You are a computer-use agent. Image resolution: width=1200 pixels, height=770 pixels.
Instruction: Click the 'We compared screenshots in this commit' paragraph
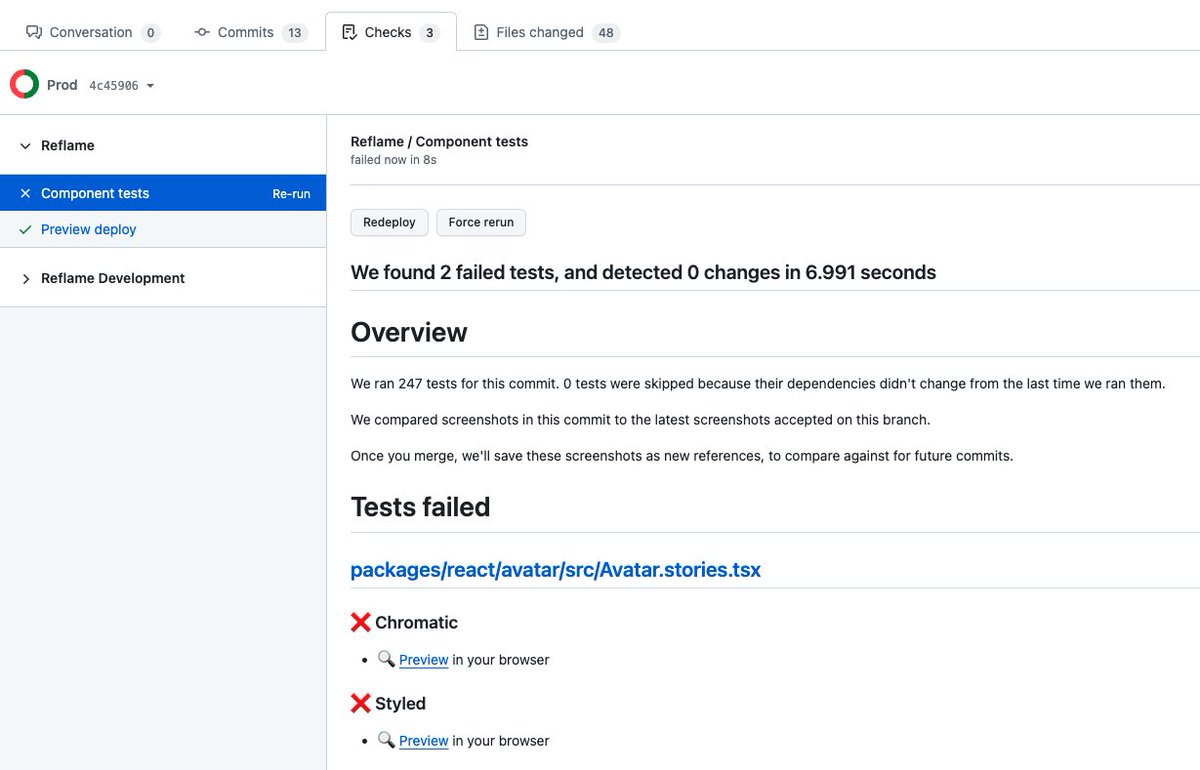pos(640,420)
